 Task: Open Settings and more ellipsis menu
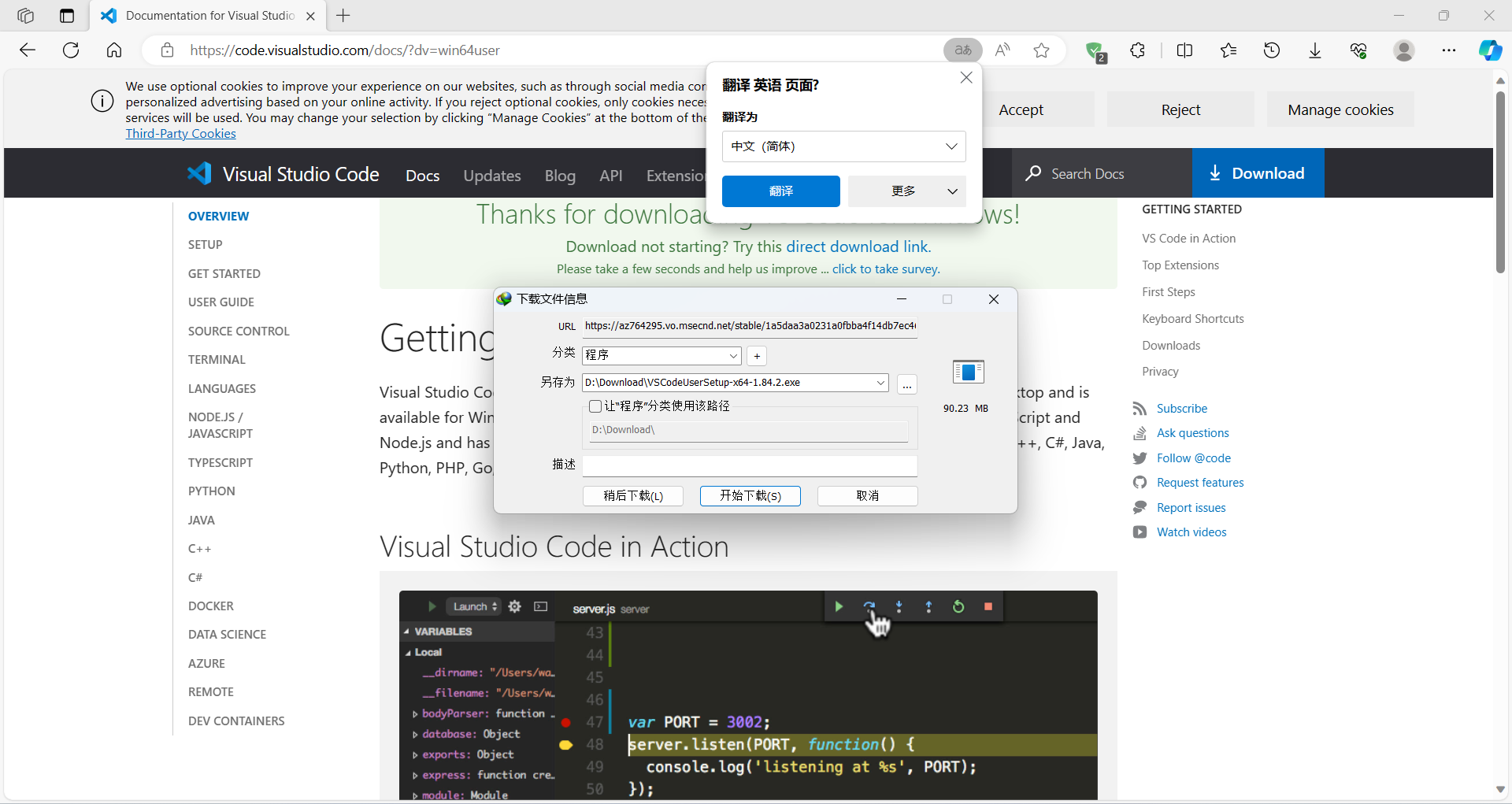(x=1449, y=50)
